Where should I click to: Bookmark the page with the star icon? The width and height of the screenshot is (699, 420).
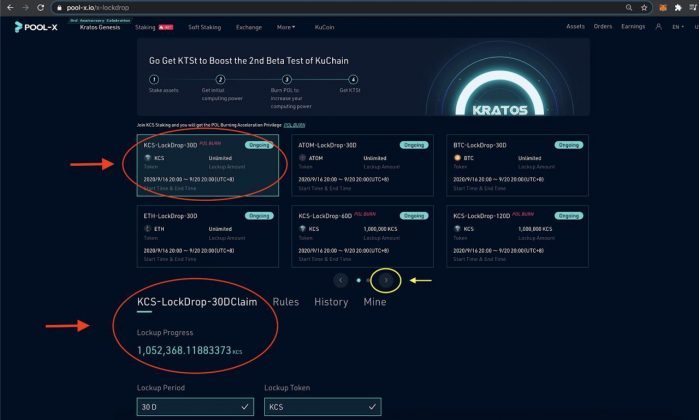[x=644, y=8]
